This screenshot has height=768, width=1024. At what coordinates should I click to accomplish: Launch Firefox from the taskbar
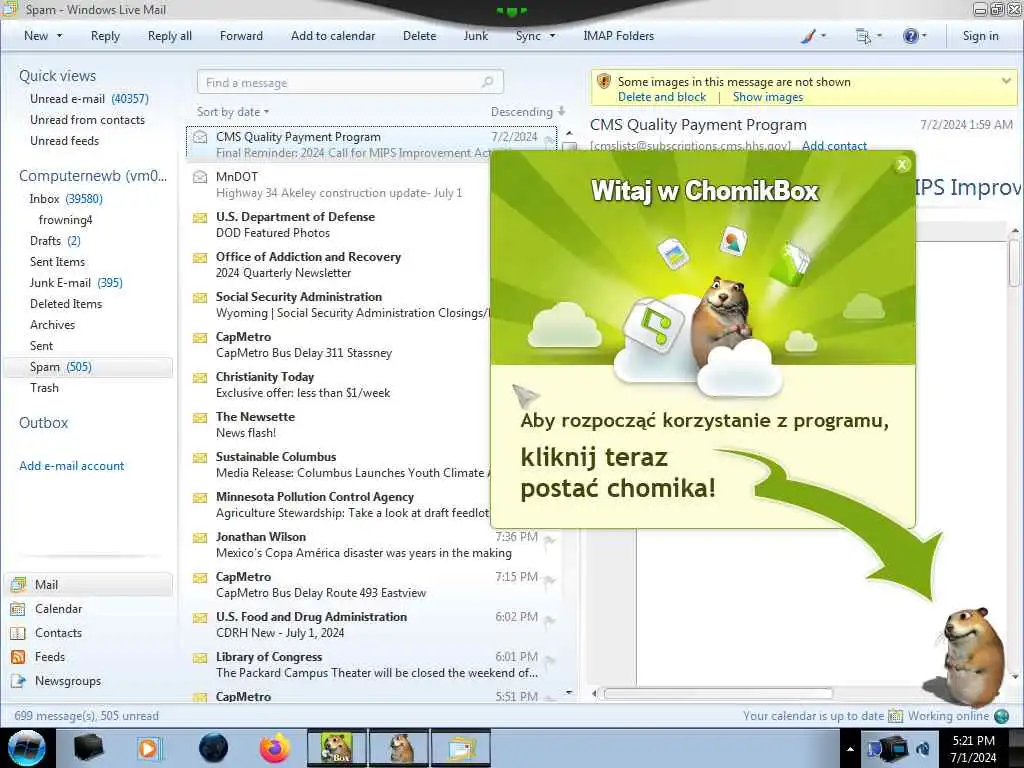tap(275, 748)
